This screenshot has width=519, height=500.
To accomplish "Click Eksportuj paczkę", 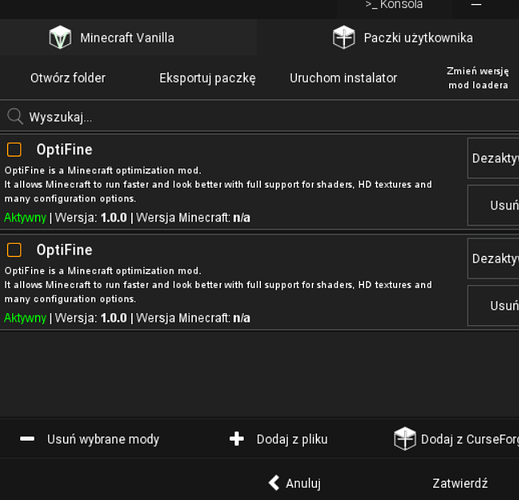I will 207,78.
